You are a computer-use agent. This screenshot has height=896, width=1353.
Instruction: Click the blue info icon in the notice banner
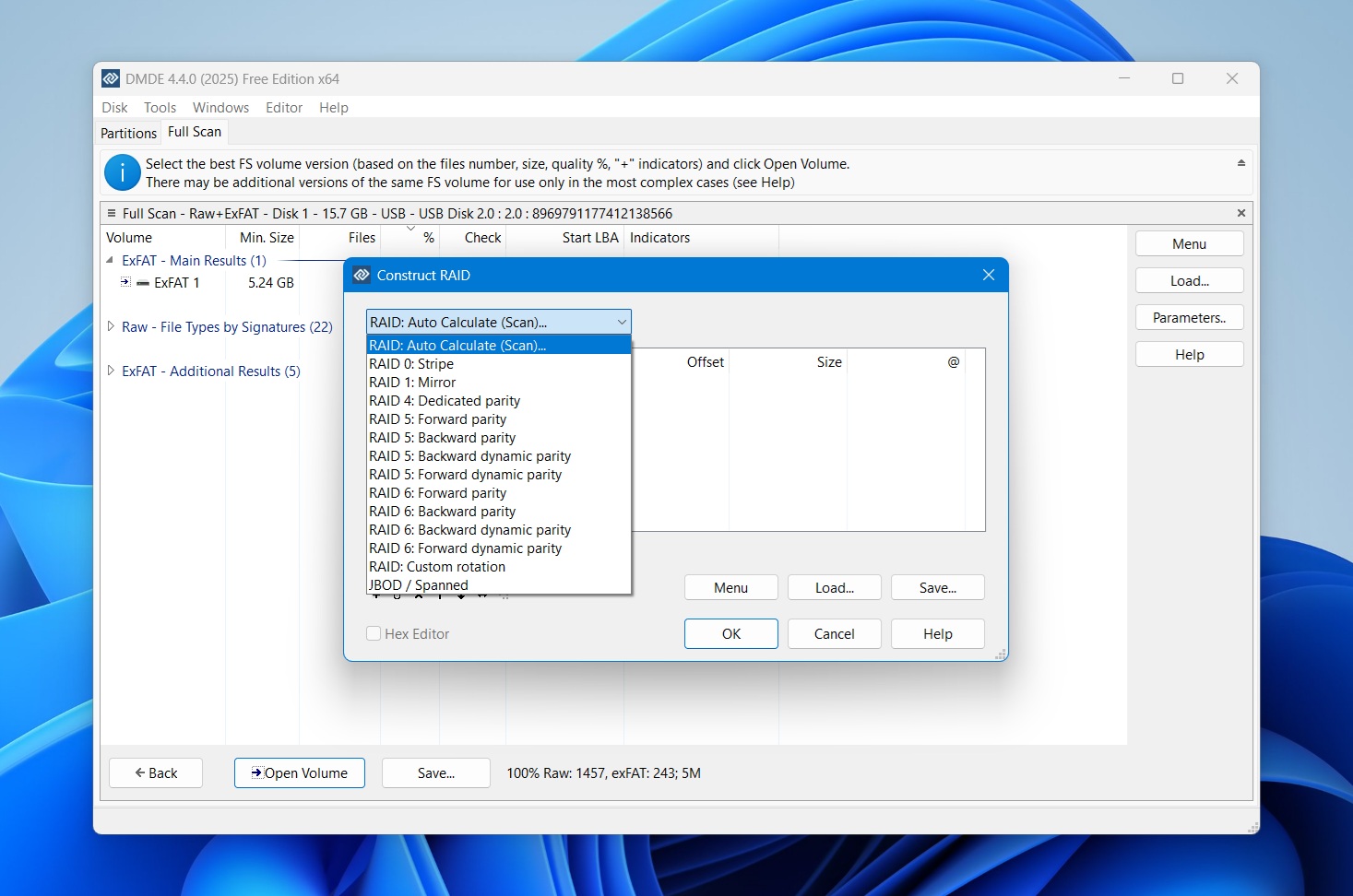click(122, 172)
